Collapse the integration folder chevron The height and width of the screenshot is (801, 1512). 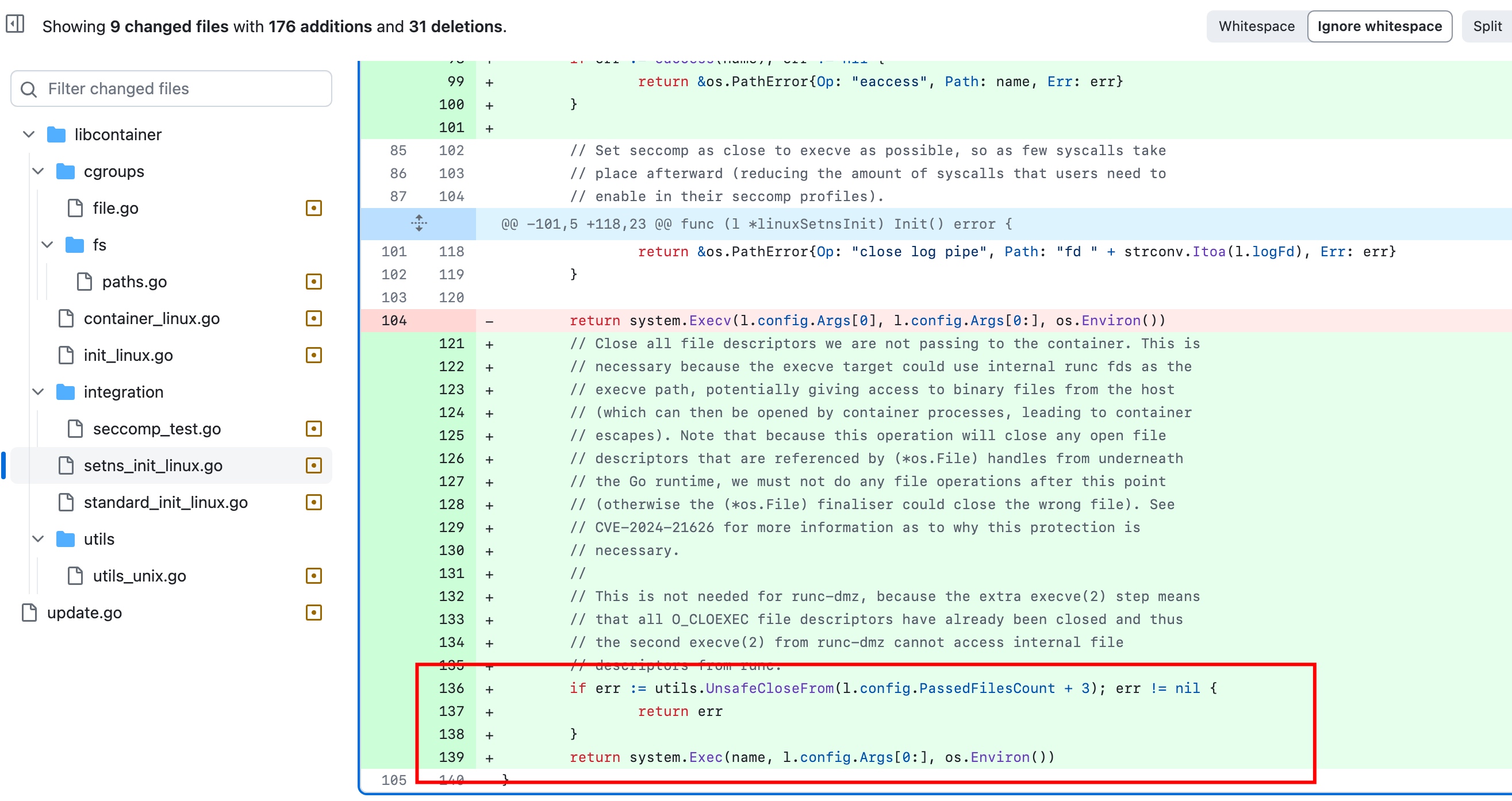click(38, 392)
